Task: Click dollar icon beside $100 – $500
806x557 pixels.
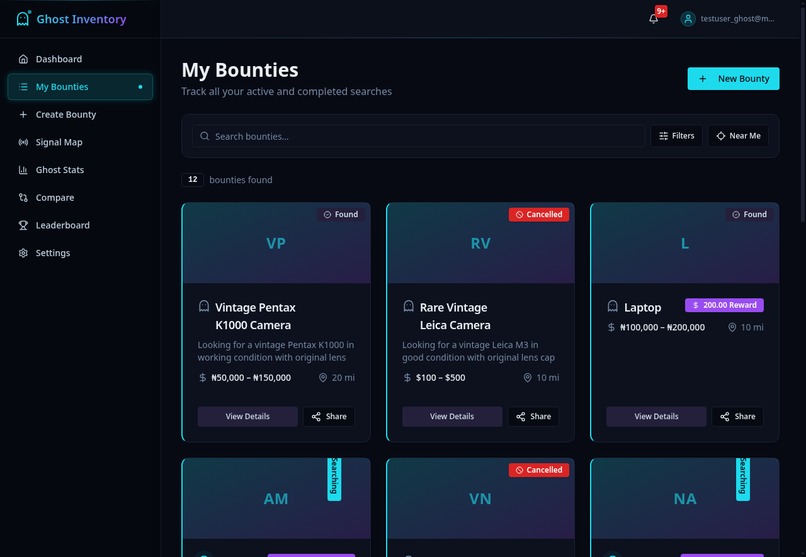Action: [x=407, y=378]
